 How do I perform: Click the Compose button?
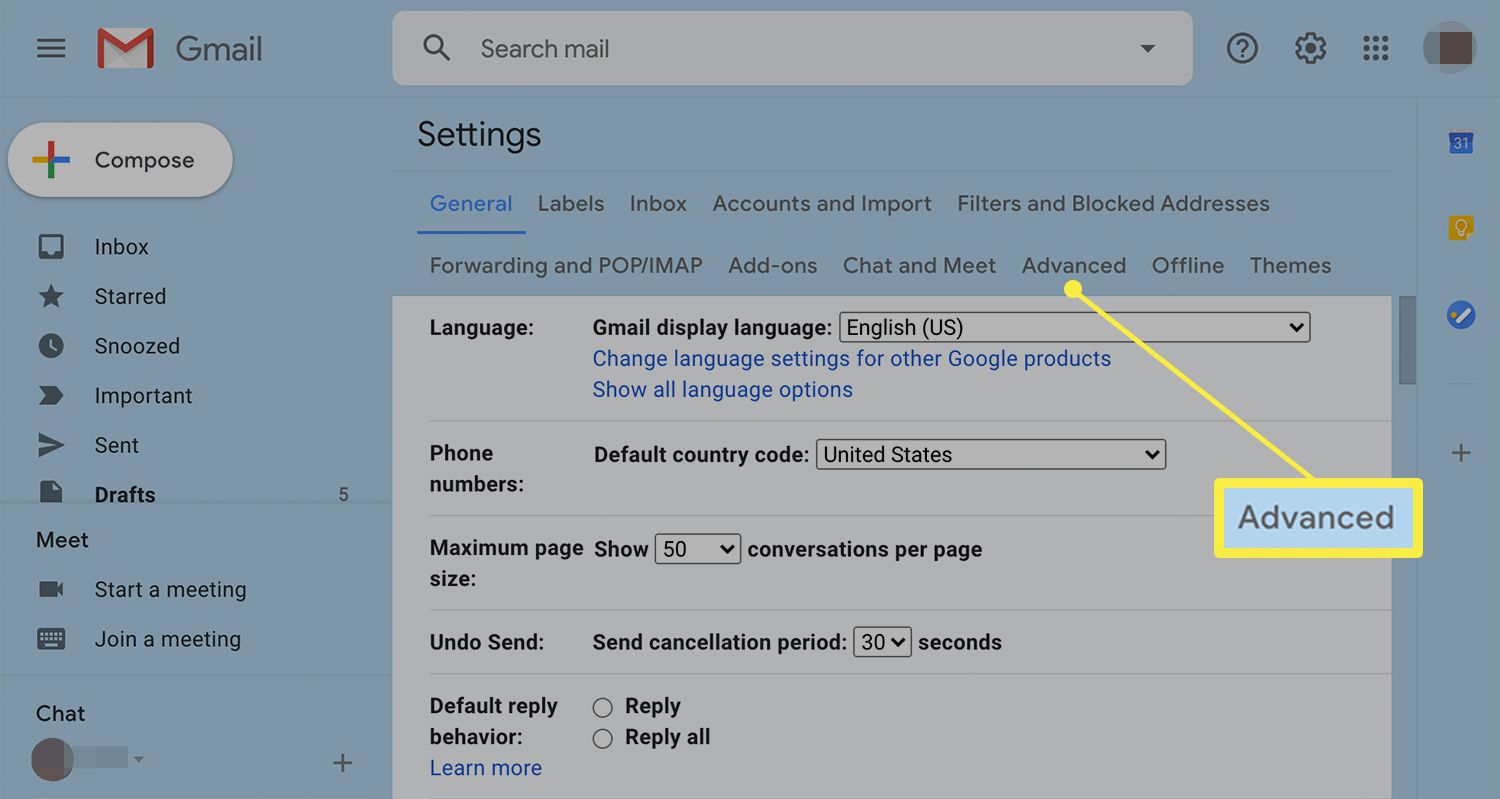[x=120, y=160]
